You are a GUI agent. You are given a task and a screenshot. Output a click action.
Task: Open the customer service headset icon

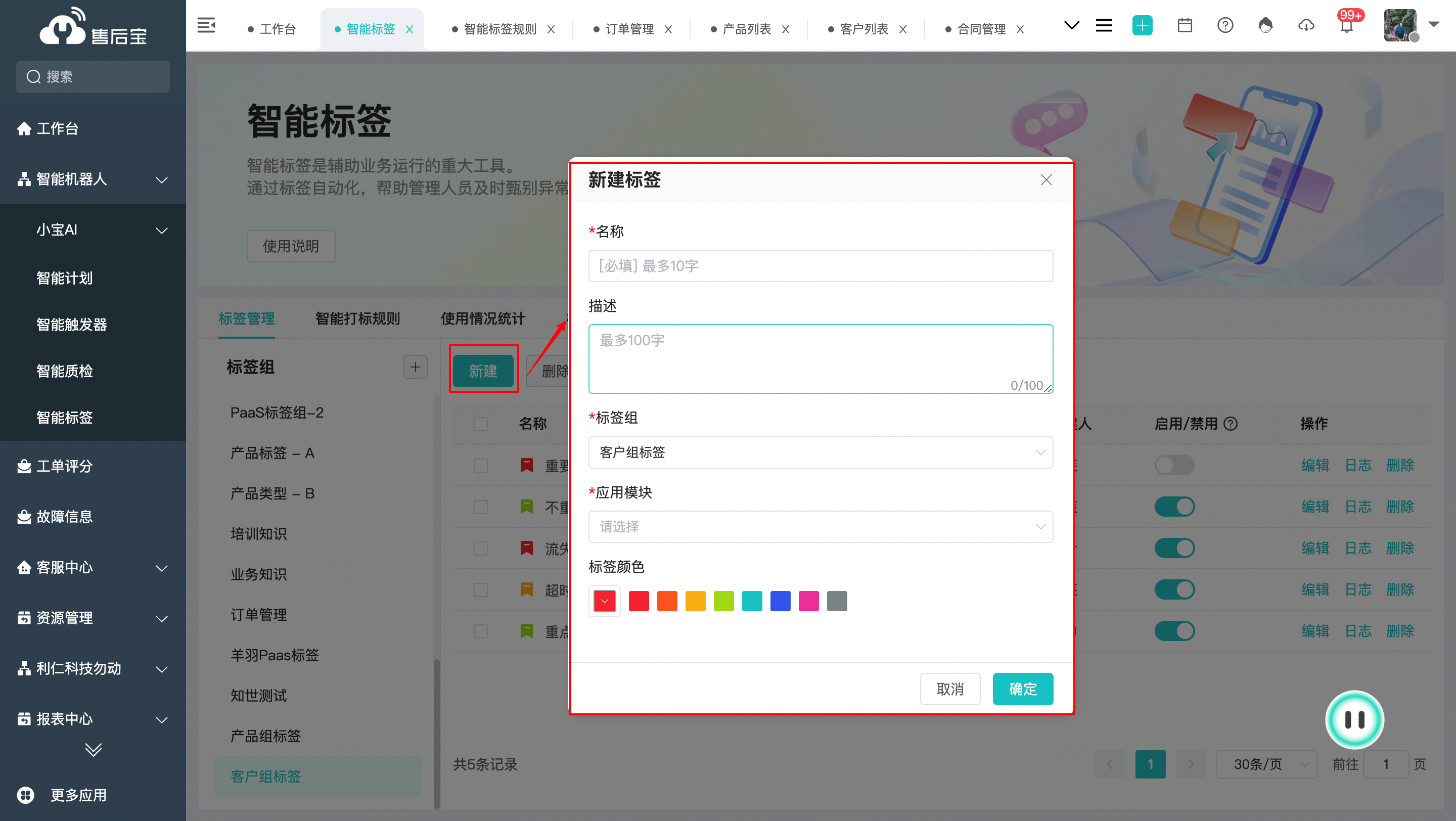pos(1265,25)
